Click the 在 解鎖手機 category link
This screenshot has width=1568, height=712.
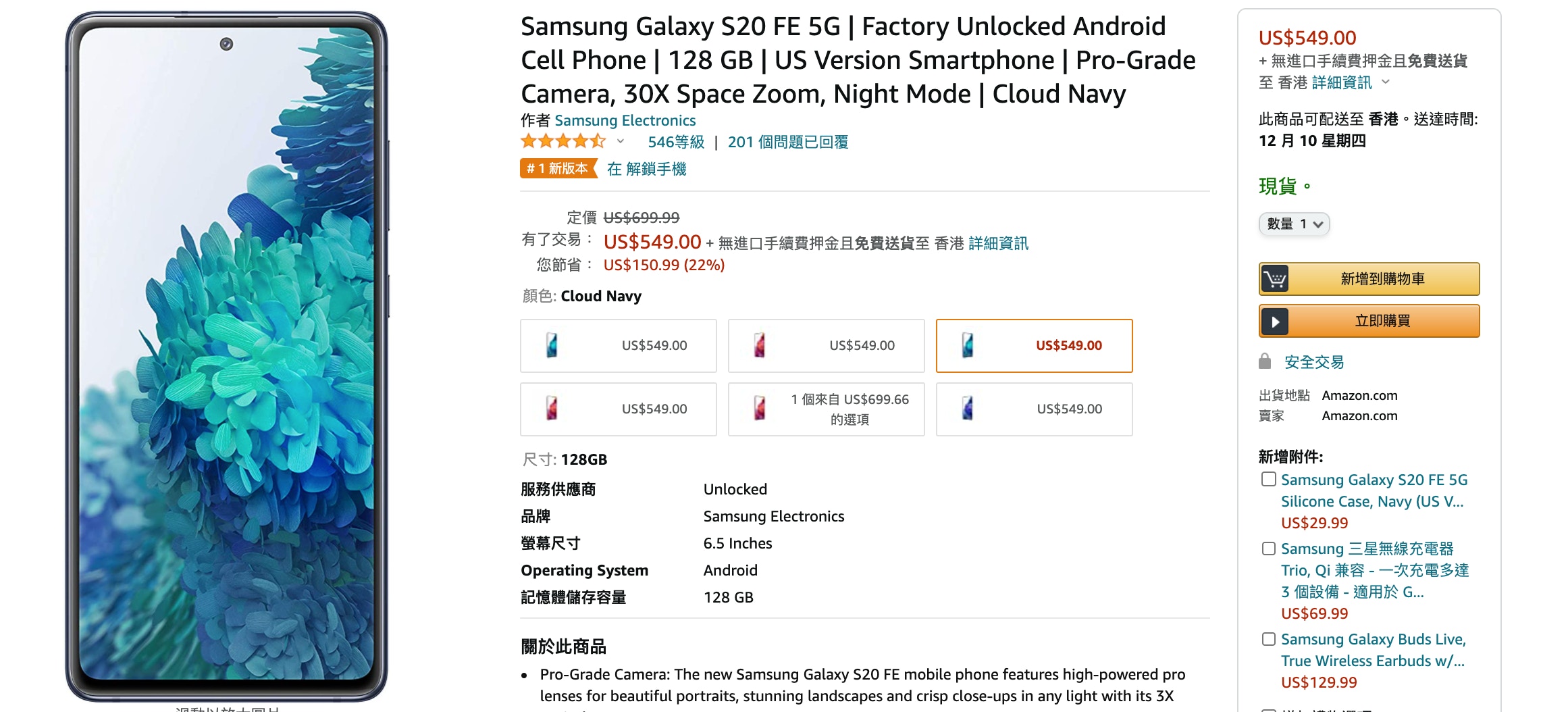[x=646, y=170]
